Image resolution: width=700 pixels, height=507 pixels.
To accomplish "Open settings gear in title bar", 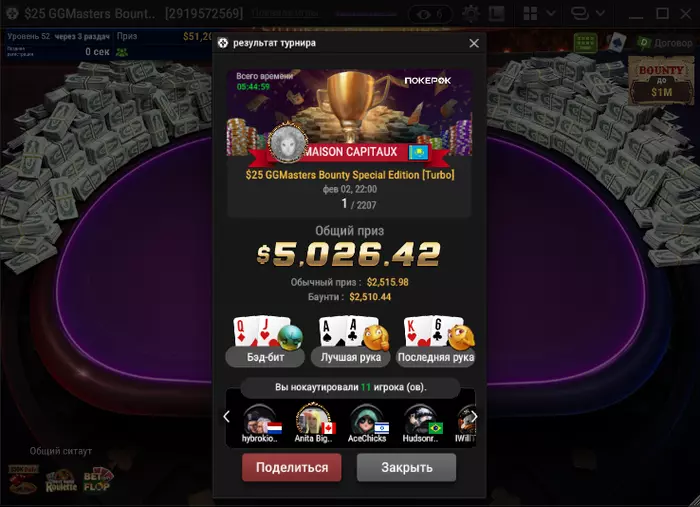I will pos(471,14).
